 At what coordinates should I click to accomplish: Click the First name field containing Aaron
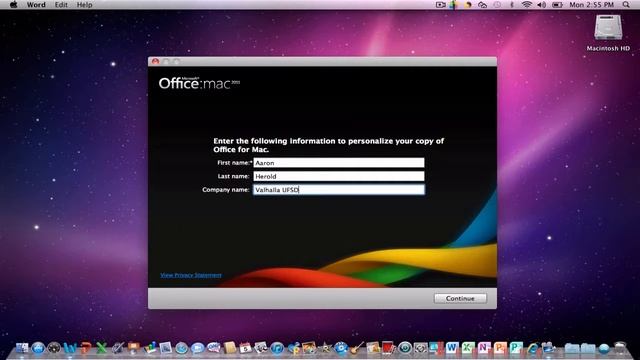click(339, 163)
